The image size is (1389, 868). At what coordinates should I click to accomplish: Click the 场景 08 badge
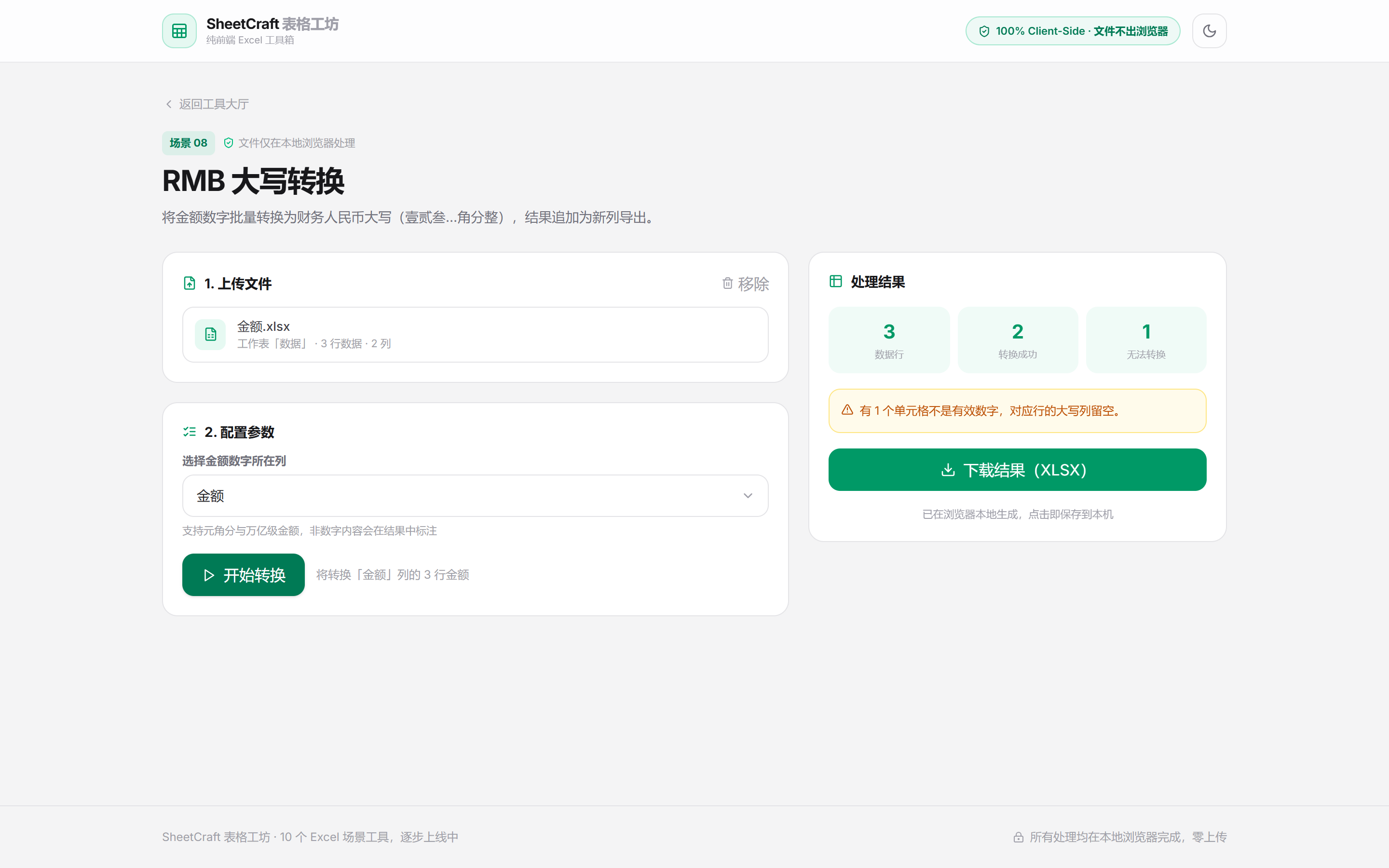click(x=188, y=143)
